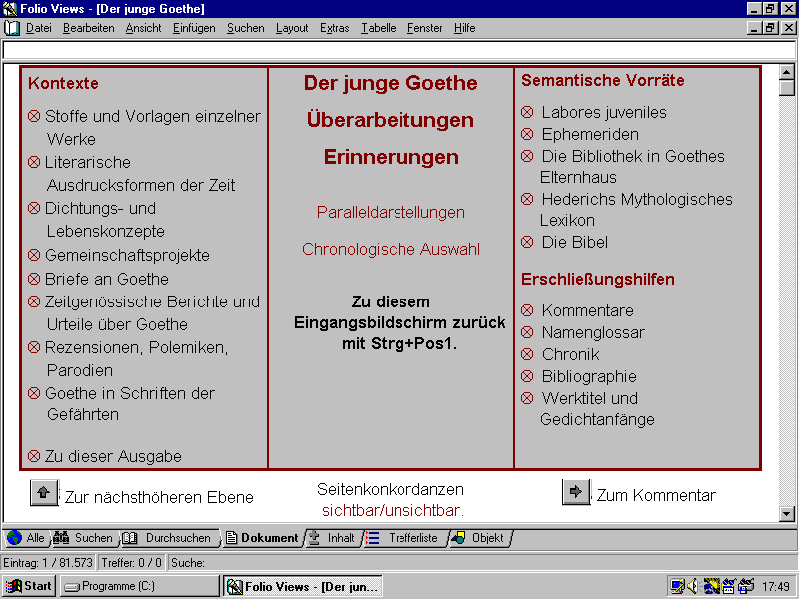The height and width of the screenshot is (600, 800).
Task: Click Folio Views taskbar button
Action: tap(303, 586)
